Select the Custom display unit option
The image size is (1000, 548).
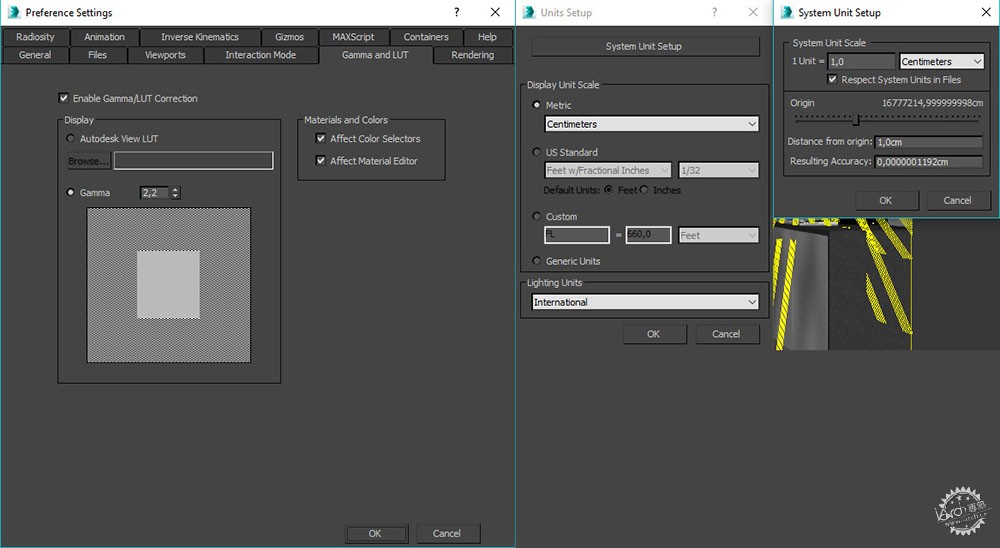click(x=536, y=216)
